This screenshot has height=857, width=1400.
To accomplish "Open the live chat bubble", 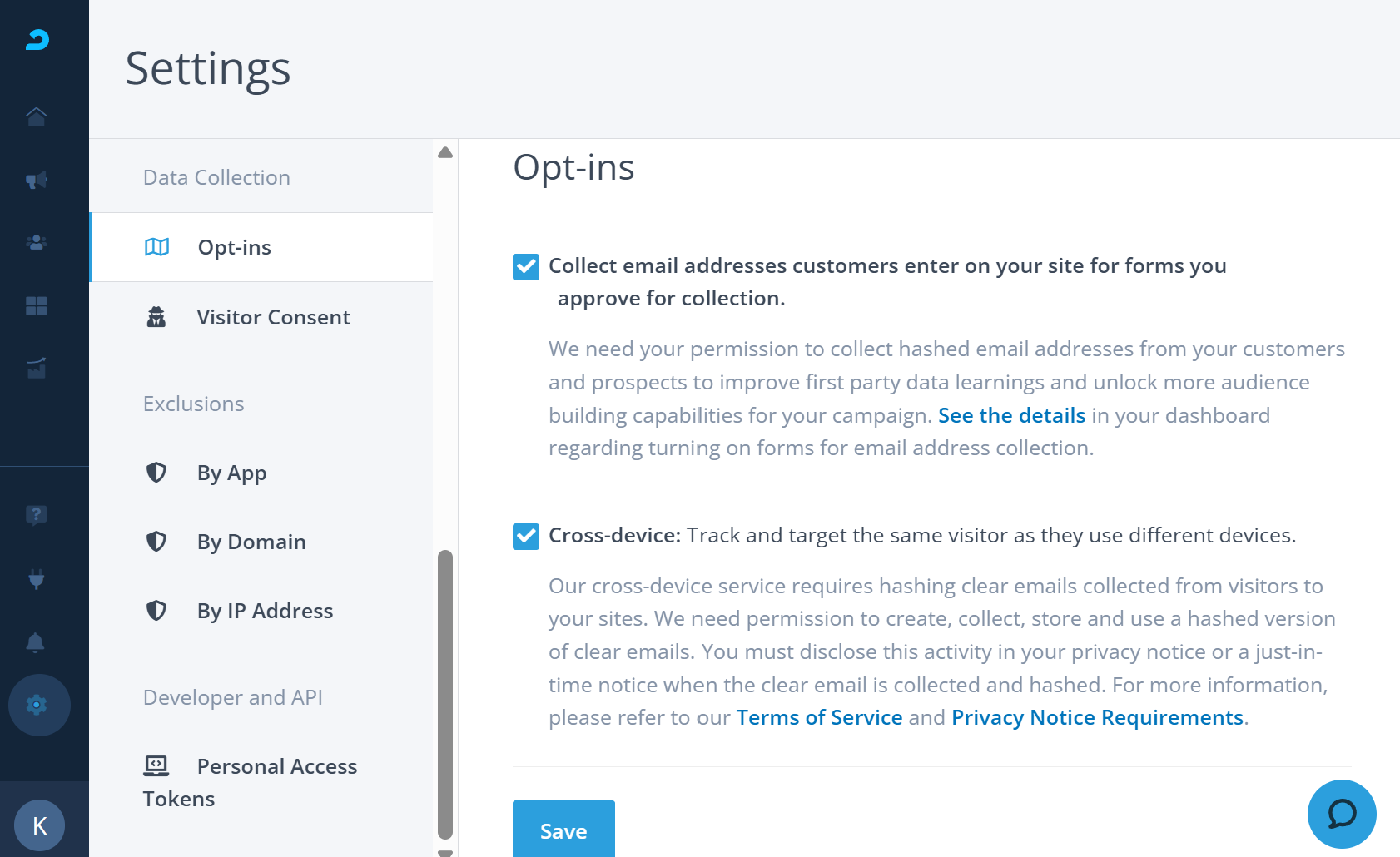I will tap(1341, 814).
